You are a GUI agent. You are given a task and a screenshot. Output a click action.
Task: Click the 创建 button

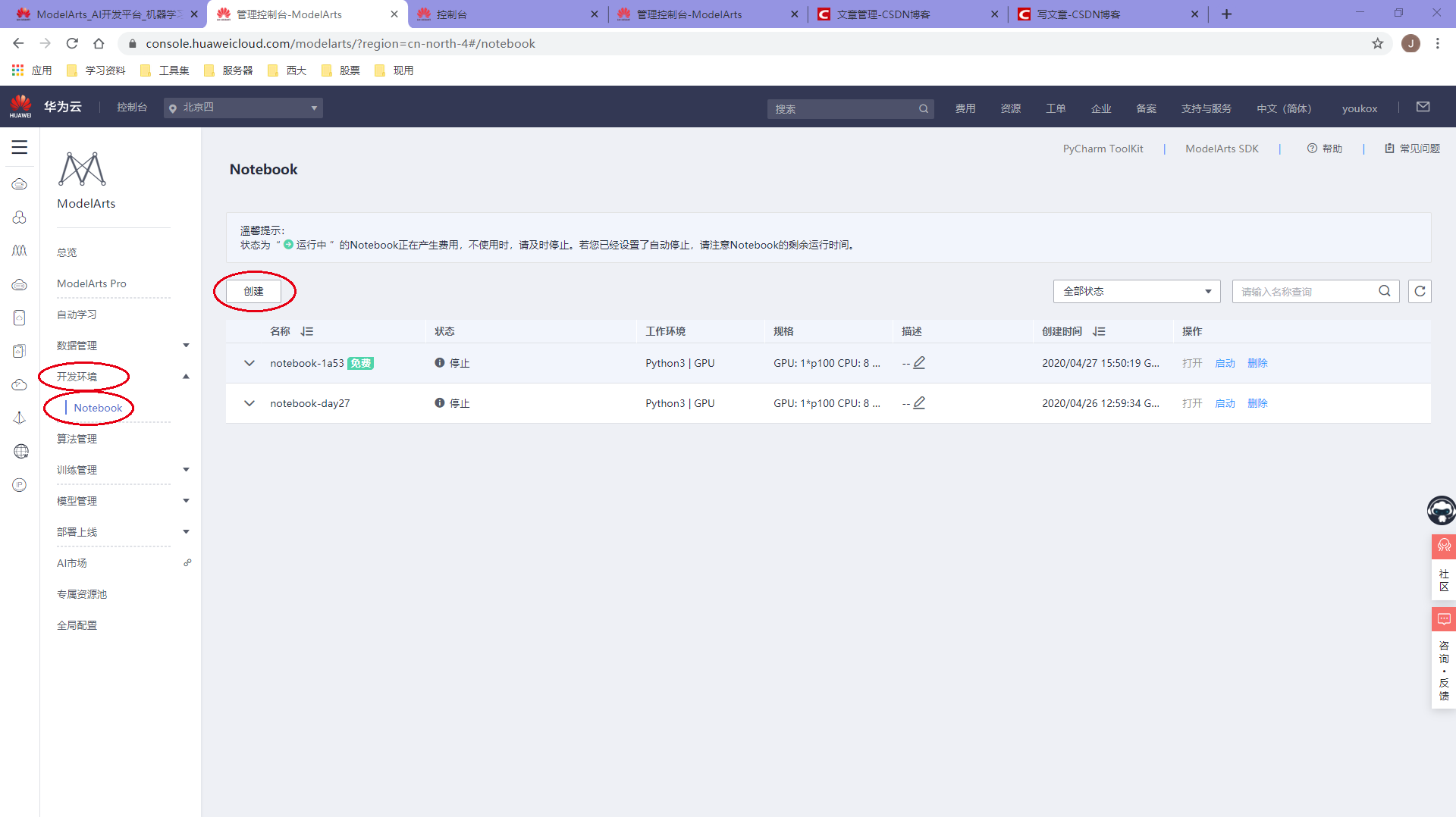pos(253,291)
